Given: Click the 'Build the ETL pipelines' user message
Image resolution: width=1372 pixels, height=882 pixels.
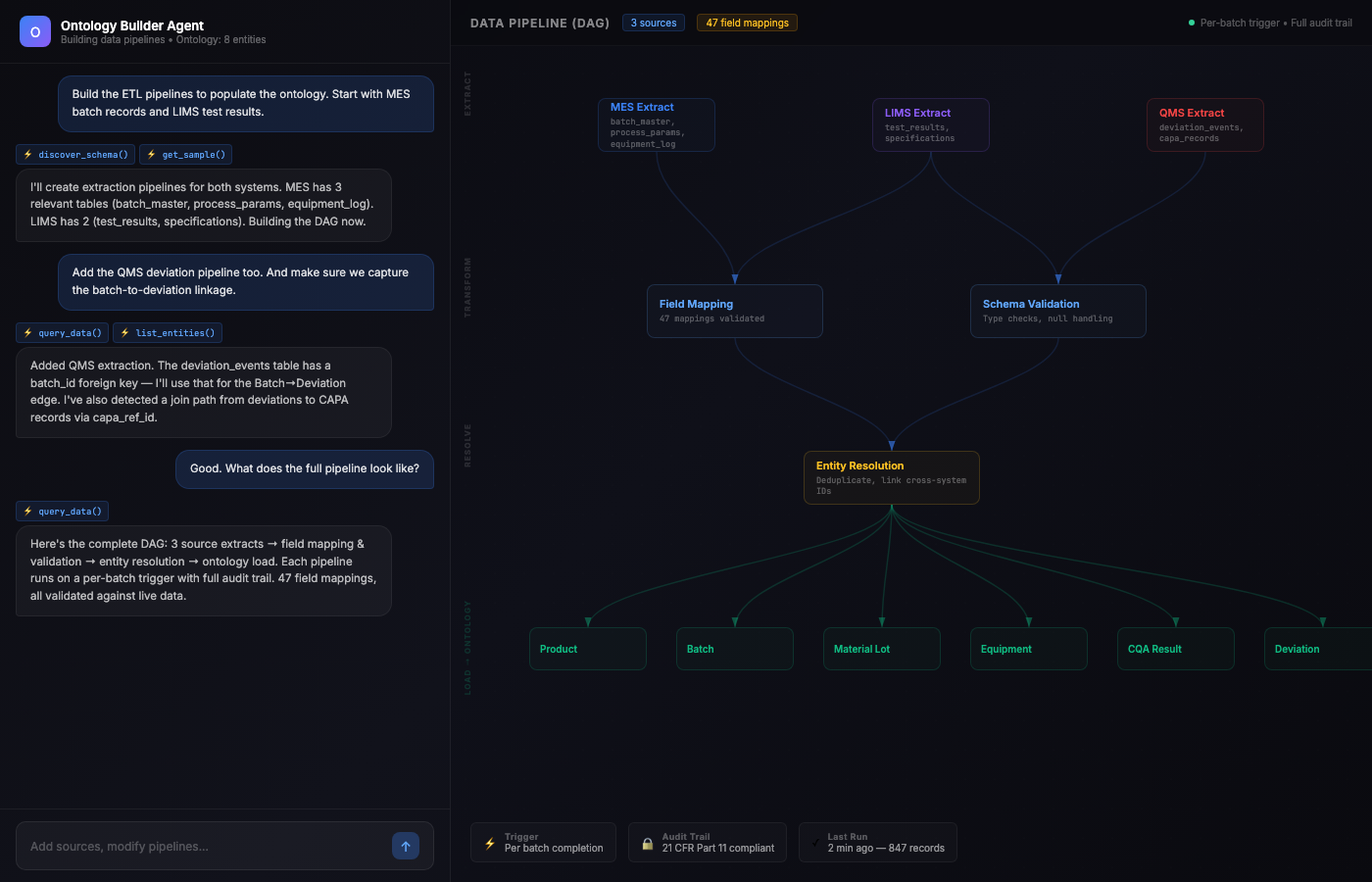Looking at the screenshot, I should [246, 103].
